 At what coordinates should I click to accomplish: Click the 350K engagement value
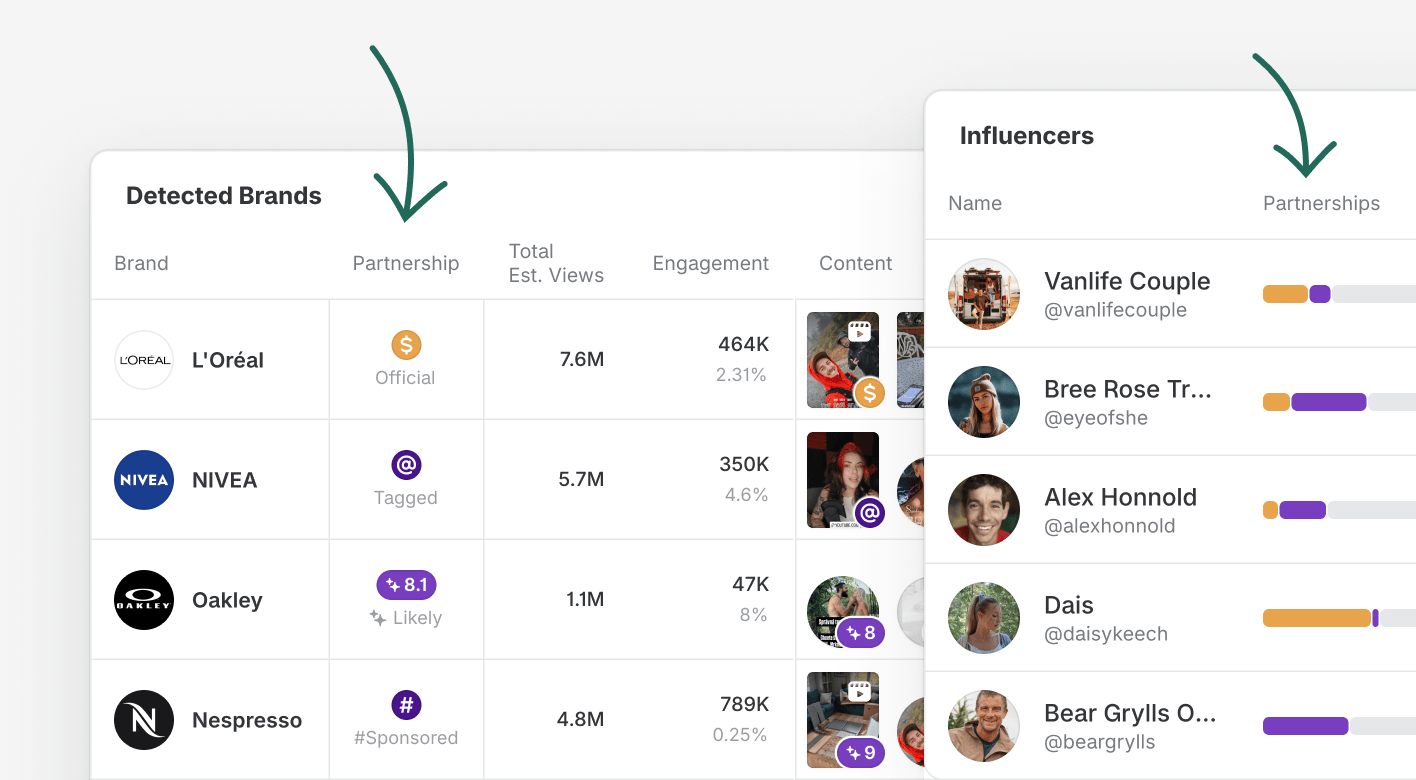point(743,465)
